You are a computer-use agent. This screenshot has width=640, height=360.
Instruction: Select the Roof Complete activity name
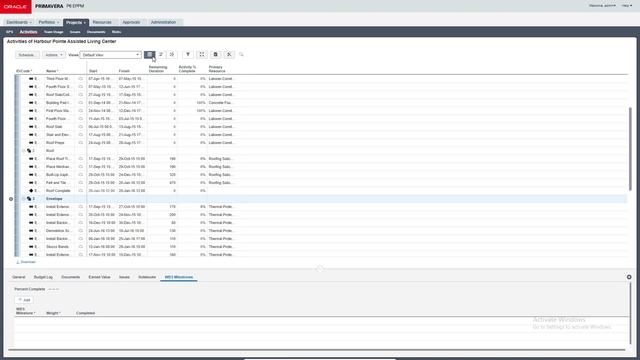(58, 191)
